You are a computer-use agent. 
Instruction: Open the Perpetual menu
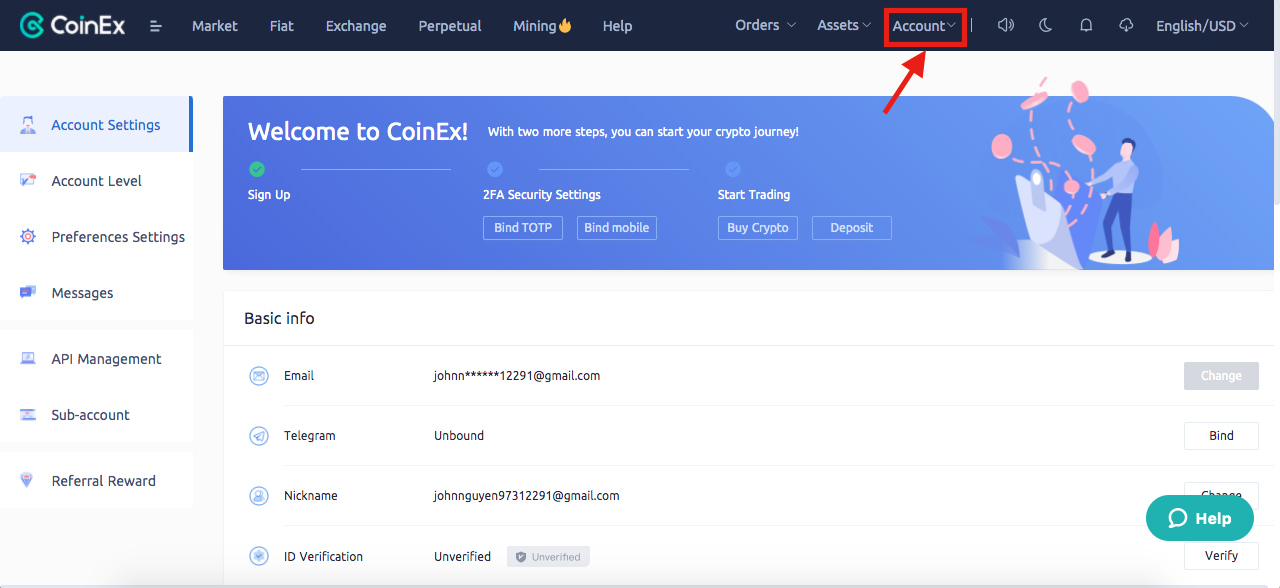point(450,26)
